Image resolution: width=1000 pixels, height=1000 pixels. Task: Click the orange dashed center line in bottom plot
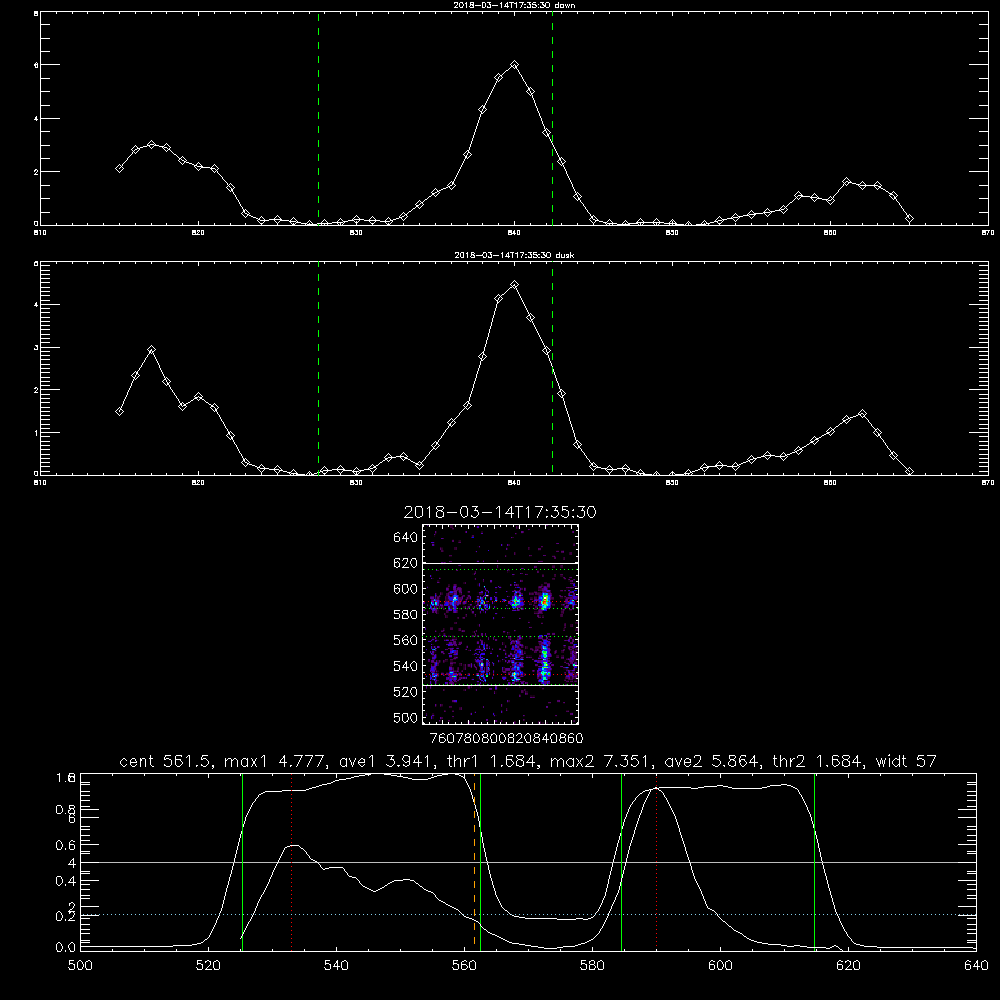474,861
